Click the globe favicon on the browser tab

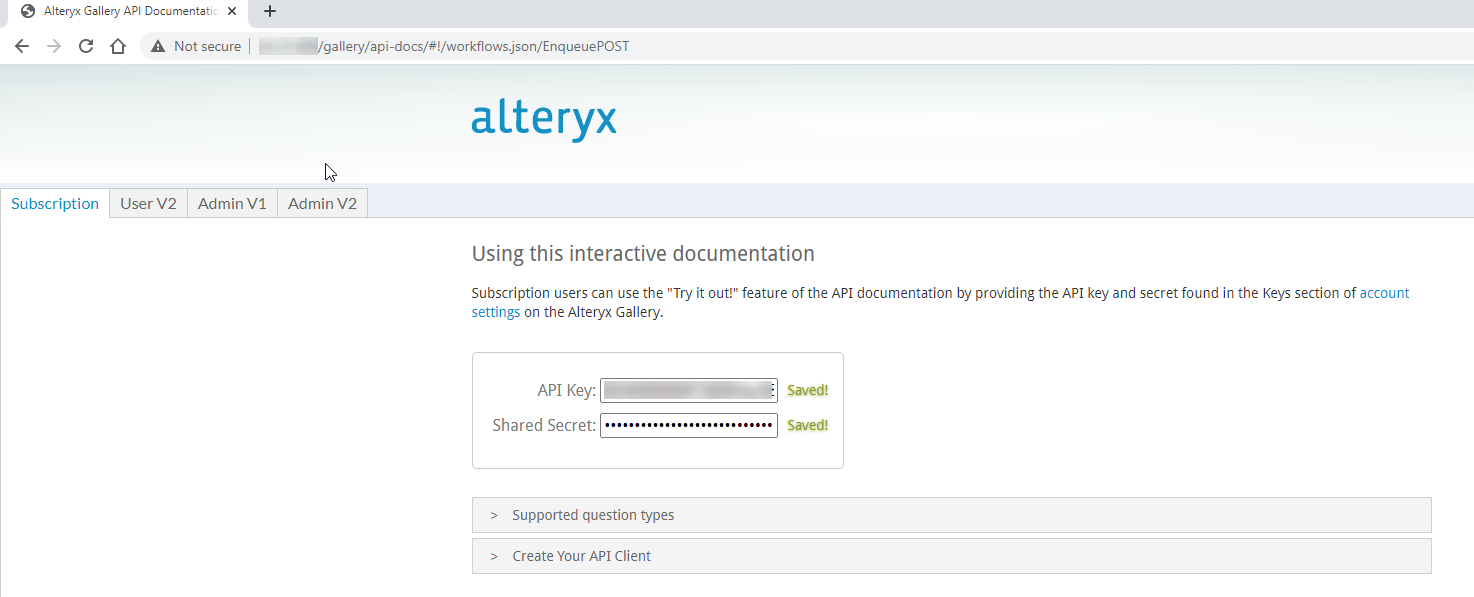[27, 12]
